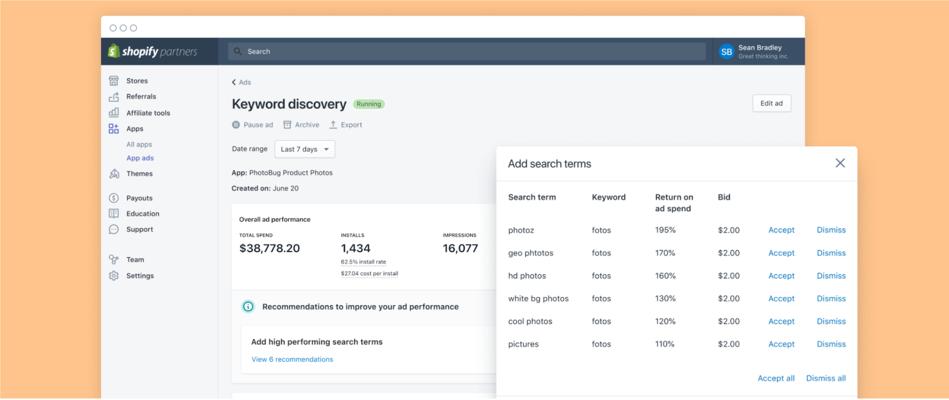Screen dimensions: 949x400
Task: Click the 16,077 impressions value
Action: coord(460,248)
